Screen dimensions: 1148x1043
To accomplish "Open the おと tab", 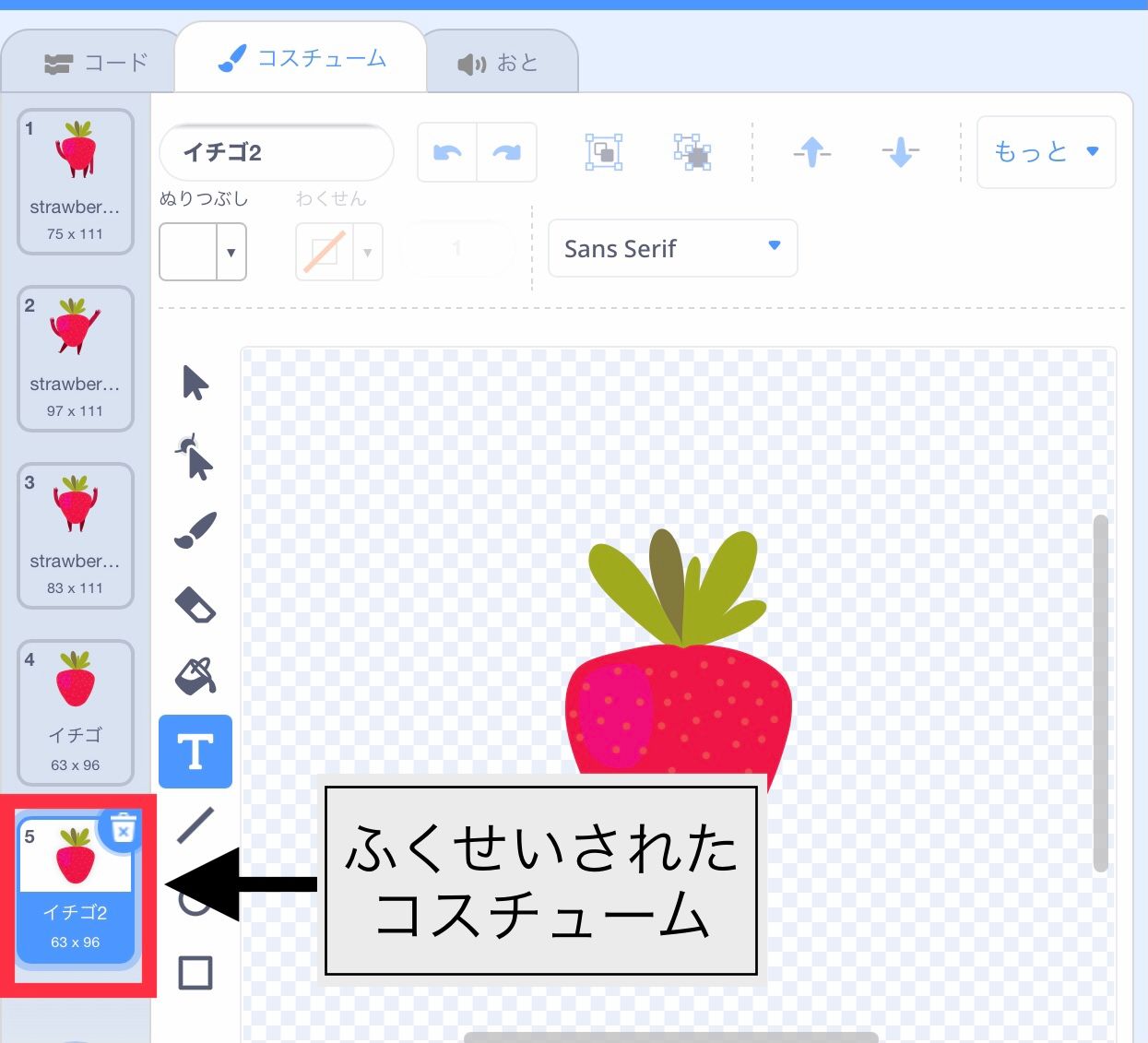I will pos(503,62).
